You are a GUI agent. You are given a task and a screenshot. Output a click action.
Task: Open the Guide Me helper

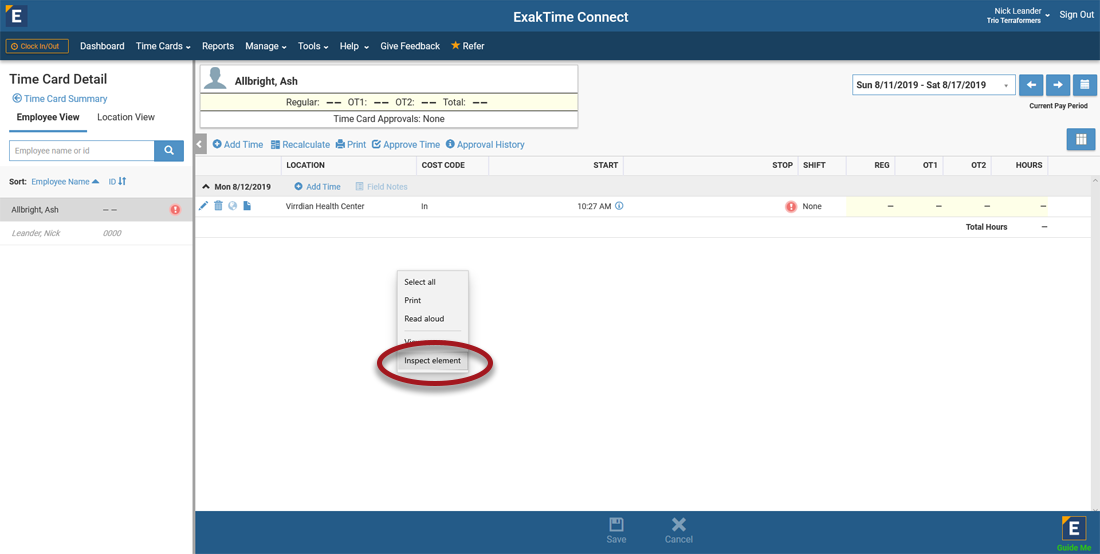coord(1073,532)
